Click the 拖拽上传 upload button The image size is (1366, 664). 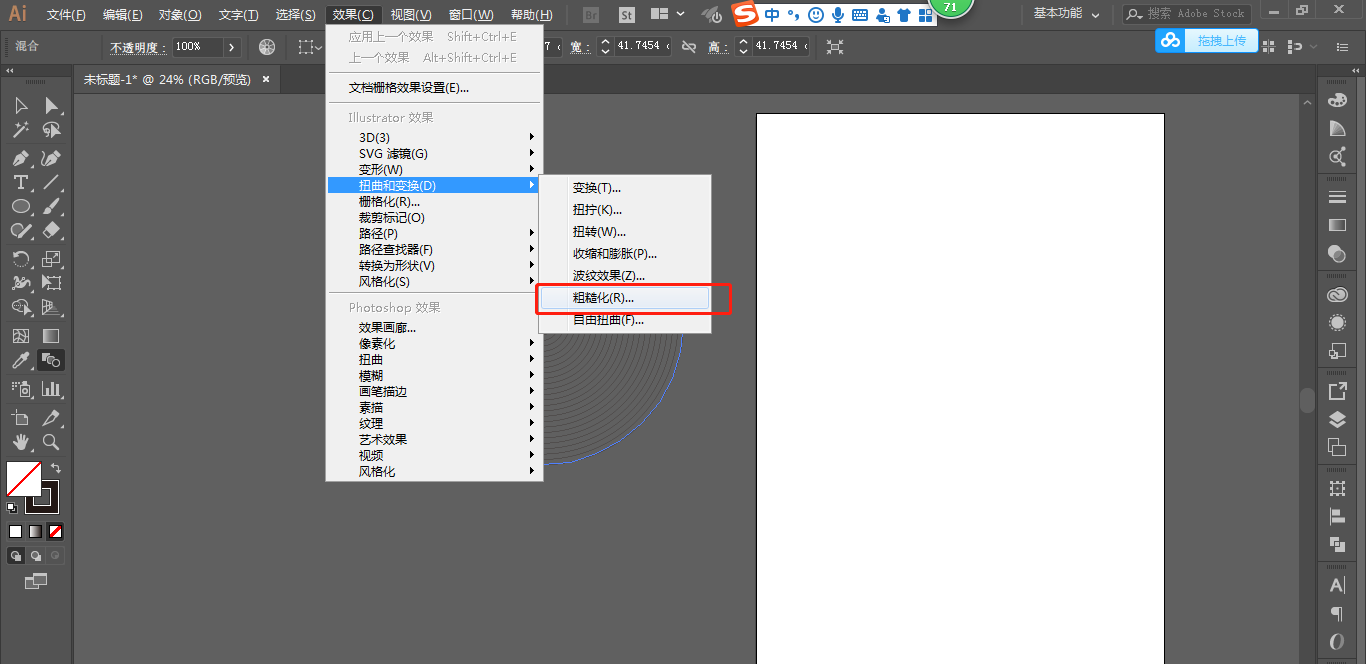(x=1207, y=40)
